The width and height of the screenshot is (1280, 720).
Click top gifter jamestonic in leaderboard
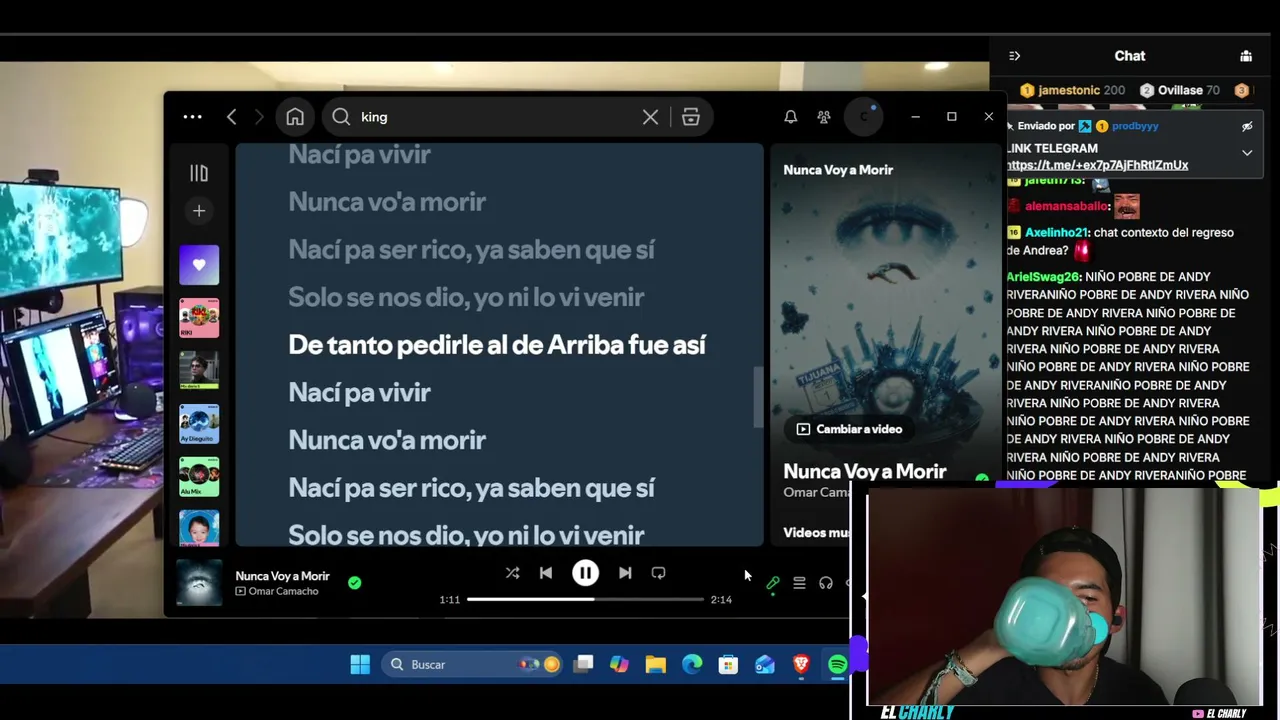coord(1067,90)
